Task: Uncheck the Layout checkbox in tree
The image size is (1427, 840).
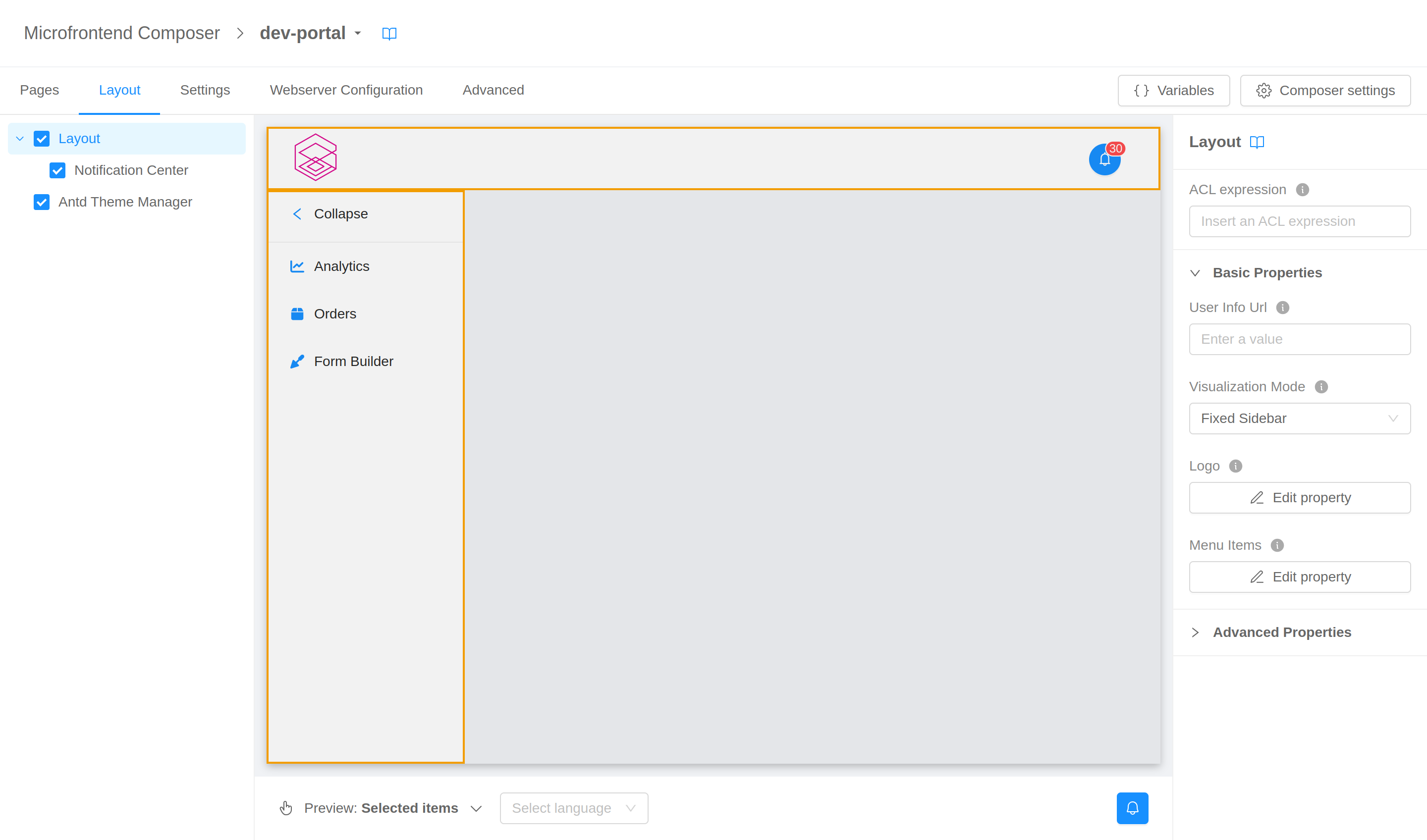Action: (41, 139)
